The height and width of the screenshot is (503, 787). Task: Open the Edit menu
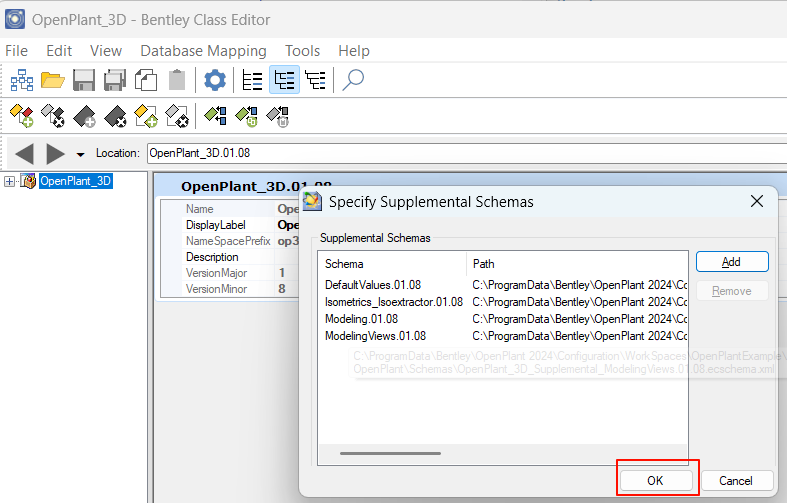(59, 51)
